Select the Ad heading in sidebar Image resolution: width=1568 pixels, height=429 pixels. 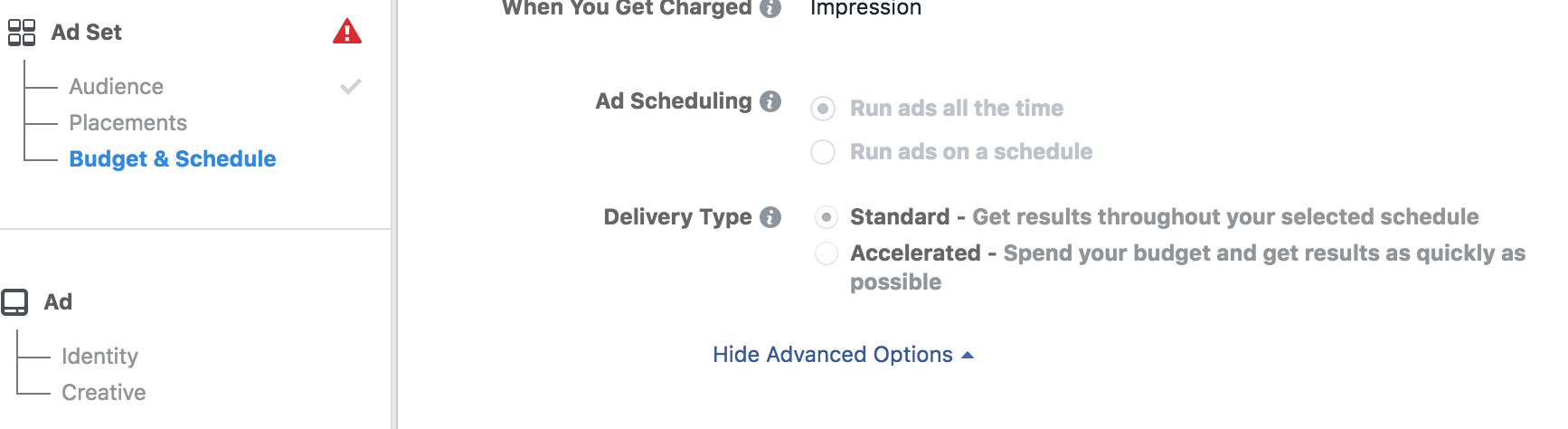click(x=58, y=302)
